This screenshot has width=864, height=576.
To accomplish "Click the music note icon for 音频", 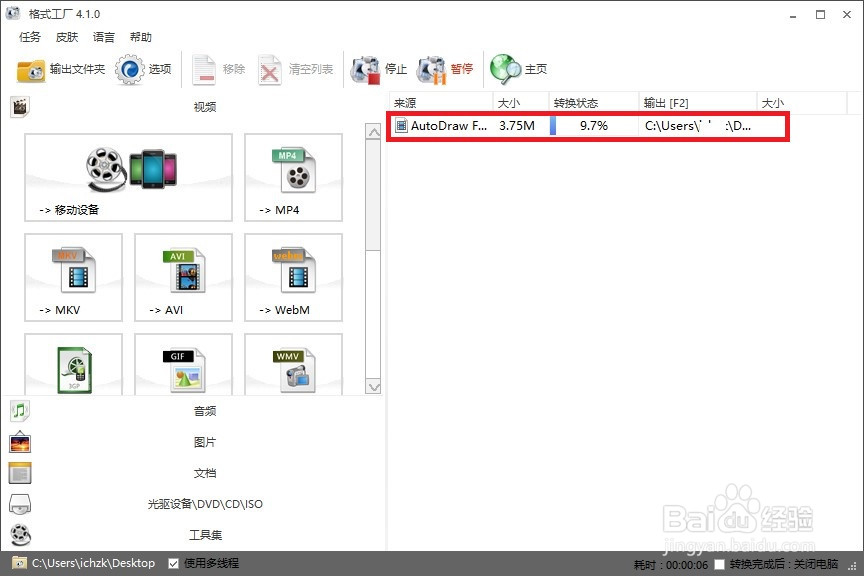I will point(20,411).
